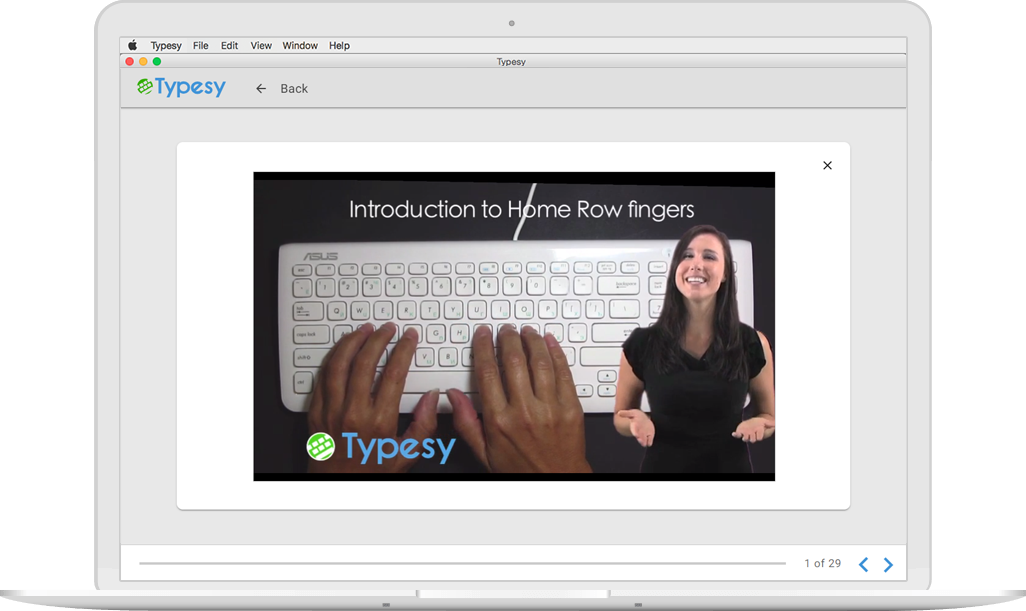Click the page indicator showing 1 of 29
Viewport: 1026px width, 611px height.
(x=822, y=563)
